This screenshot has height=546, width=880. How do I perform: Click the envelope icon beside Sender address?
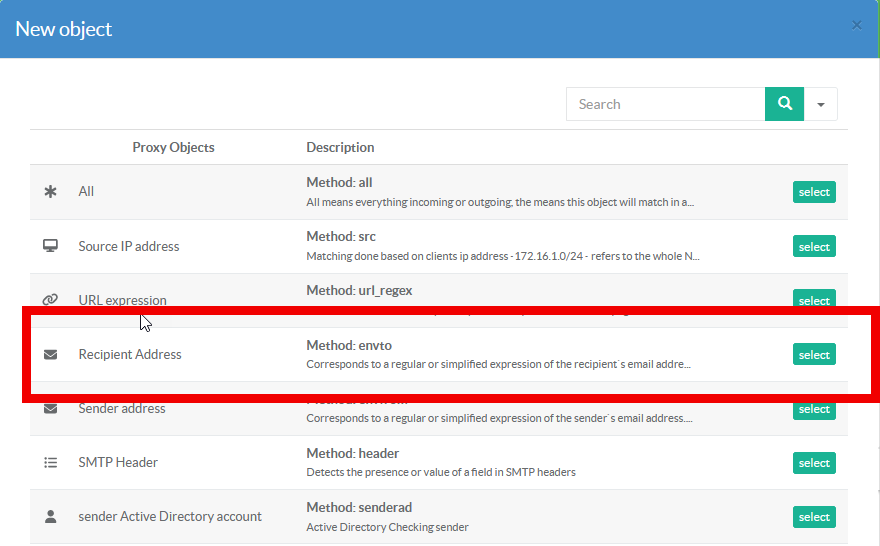(51, 409)
